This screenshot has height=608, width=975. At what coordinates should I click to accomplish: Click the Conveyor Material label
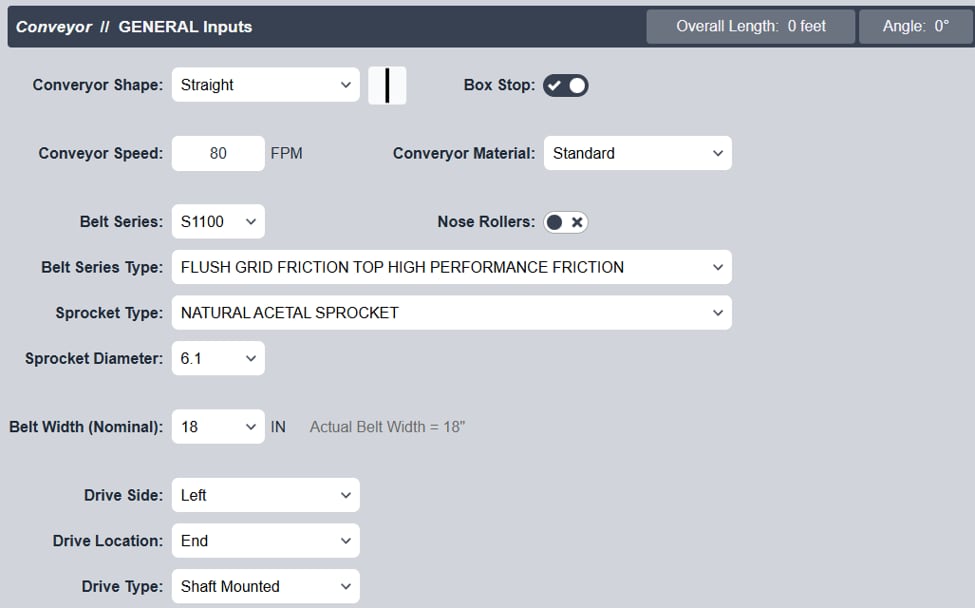(464, 154)
